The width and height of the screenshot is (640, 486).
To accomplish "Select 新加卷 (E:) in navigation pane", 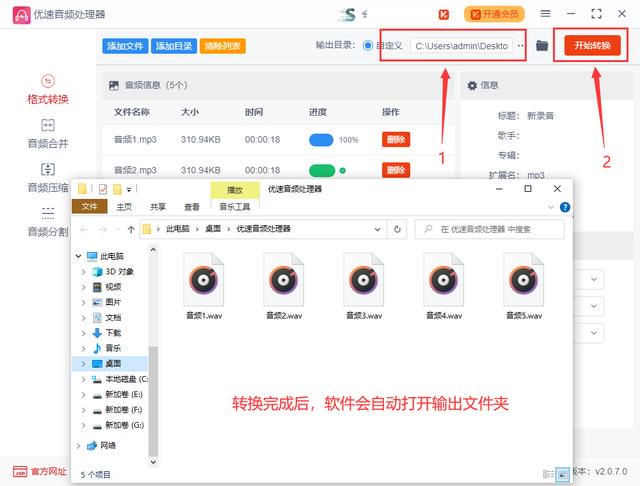I will tap(118, 395).
